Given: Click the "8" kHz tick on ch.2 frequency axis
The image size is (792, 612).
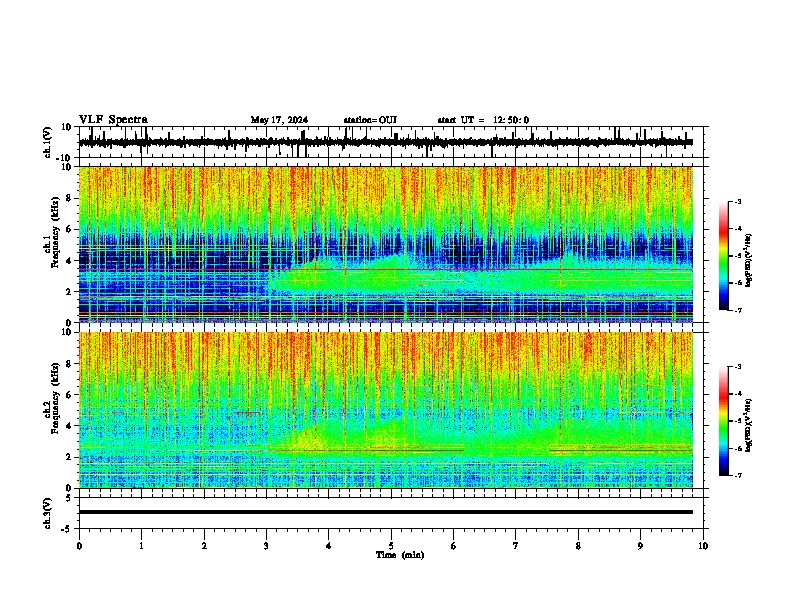Looking at the screenshot, I should tap(69, 364).
